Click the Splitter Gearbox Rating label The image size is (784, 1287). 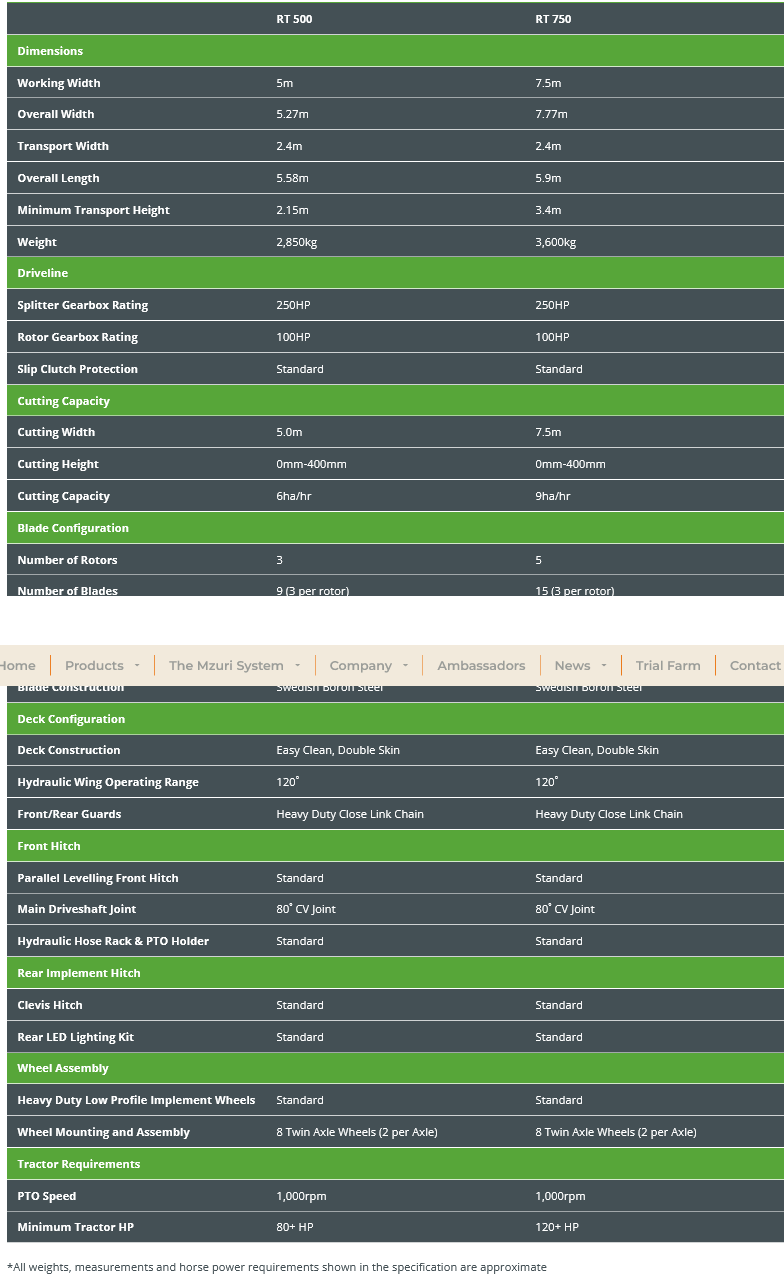tap(82, 305)
